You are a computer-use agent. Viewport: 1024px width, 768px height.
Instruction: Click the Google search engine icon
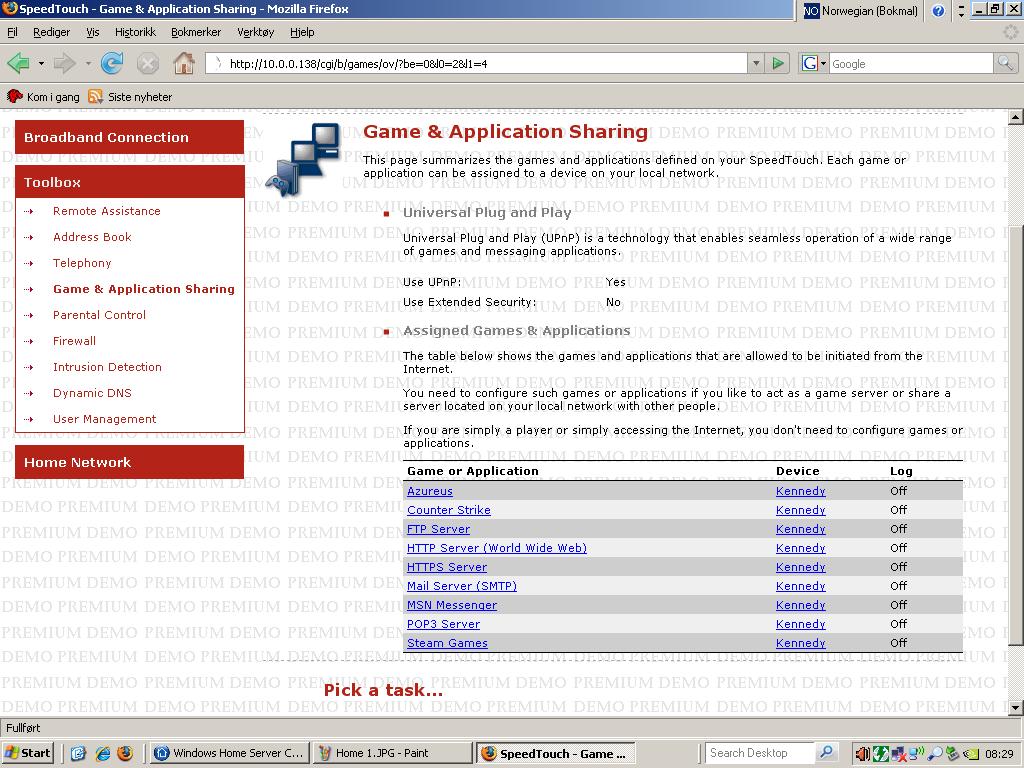click(810, 63)
